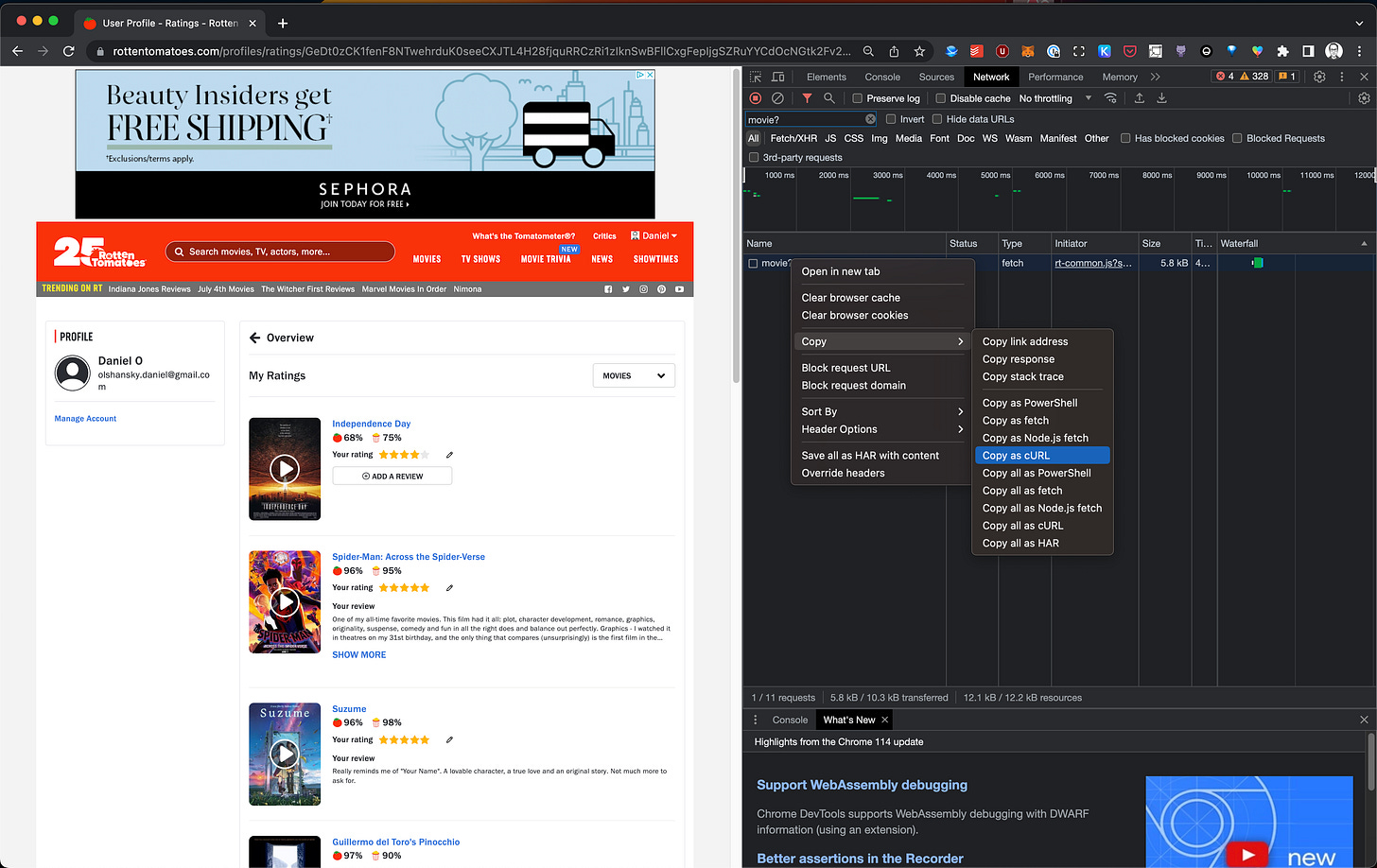1377x868 pixels.
Task: Clear the movie? filter text
Action: [x=870, y=119]
